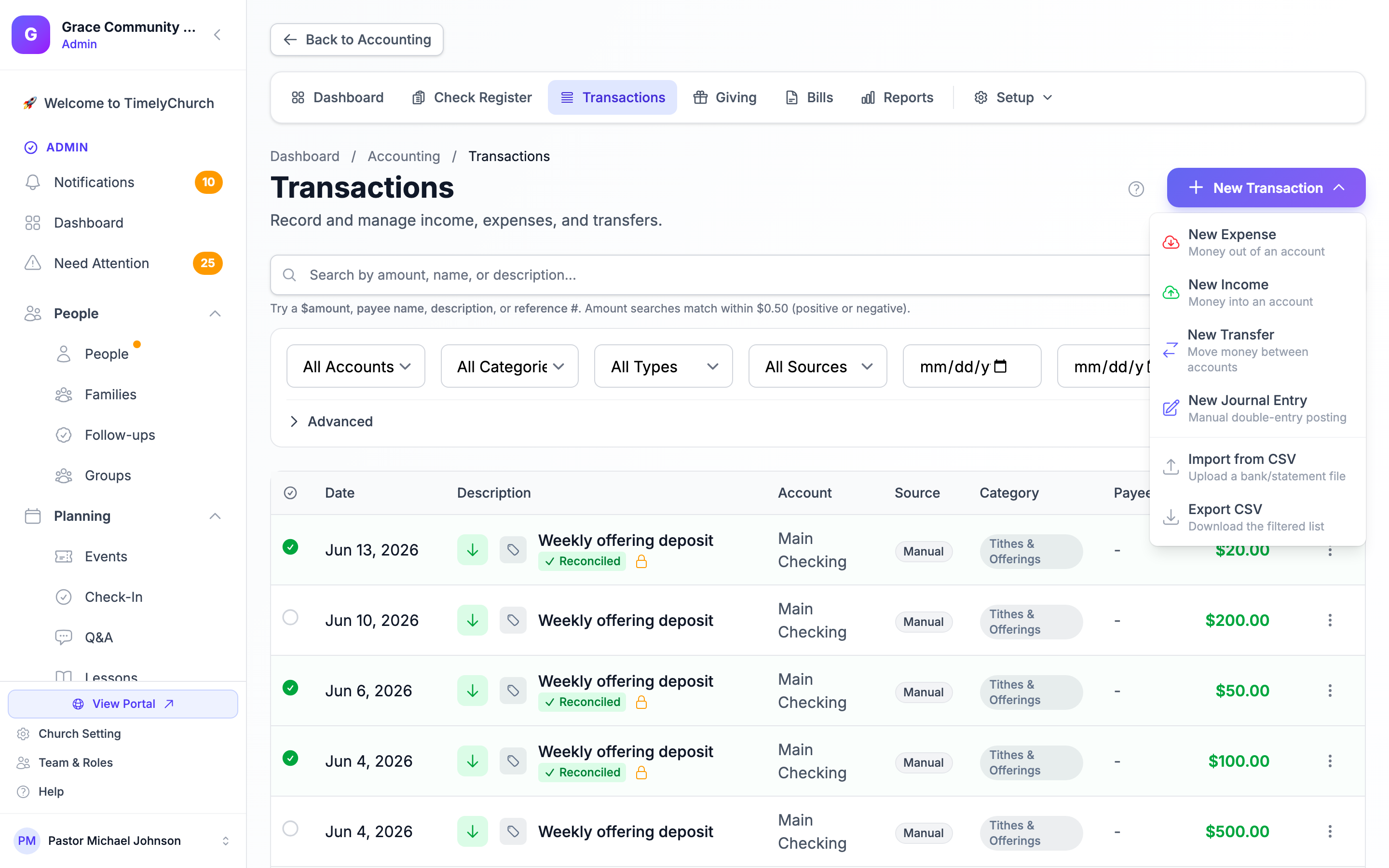Image resolution: width=1389 pixels, height=868 pixels.
Task: Click the New Transaction button
Action: point(1266,188)
